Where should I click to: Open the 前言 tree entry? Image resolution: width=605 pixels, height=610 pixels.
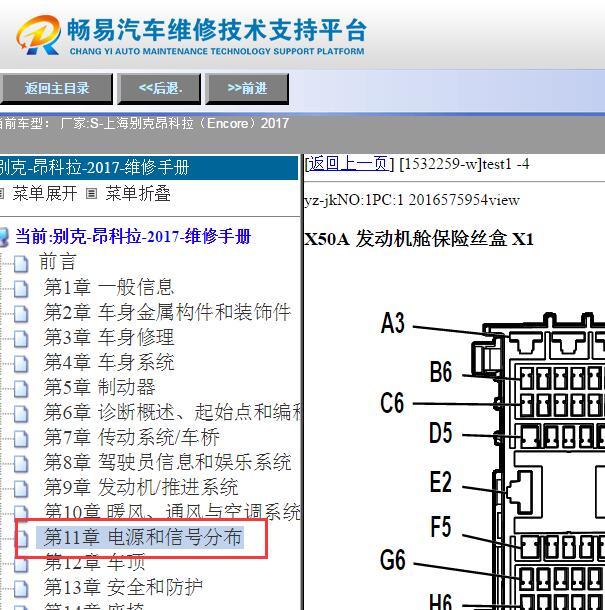57,261
